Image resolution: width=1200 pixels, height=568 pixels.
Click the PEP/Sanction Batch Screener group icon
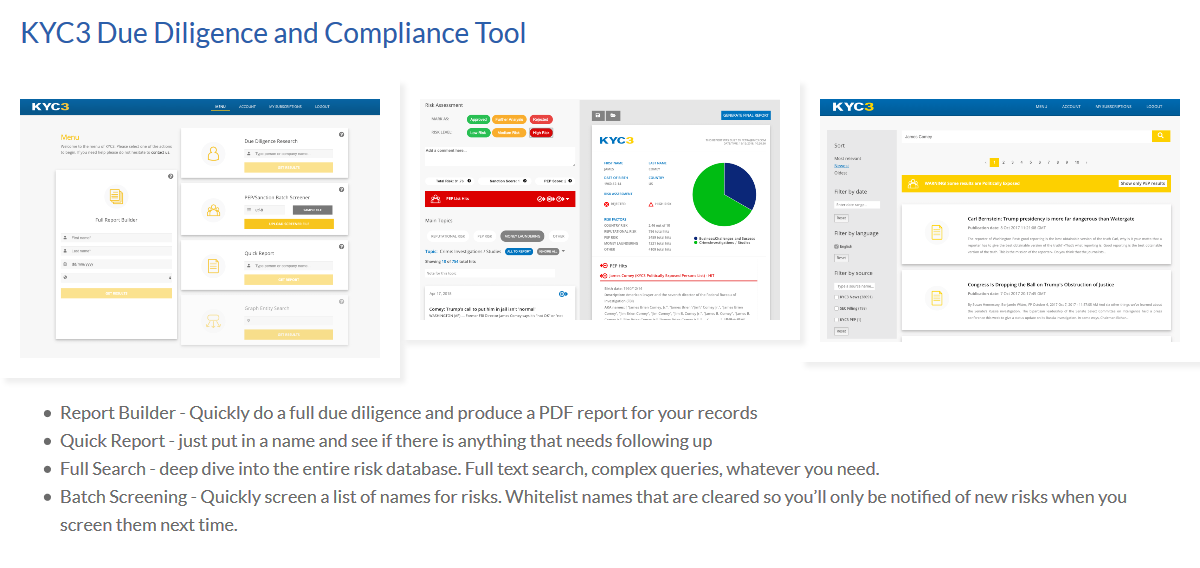click(x=213, y=209)
